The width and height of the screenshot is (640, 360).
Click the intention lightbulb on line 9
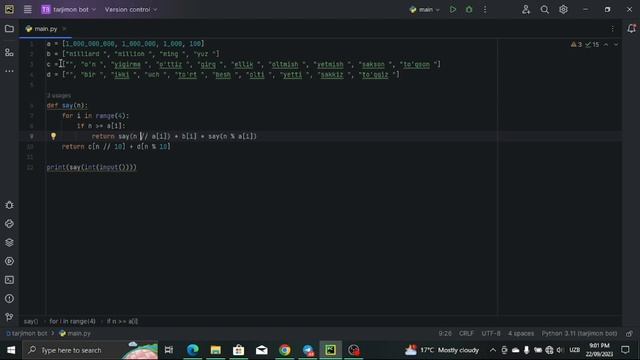53,136
